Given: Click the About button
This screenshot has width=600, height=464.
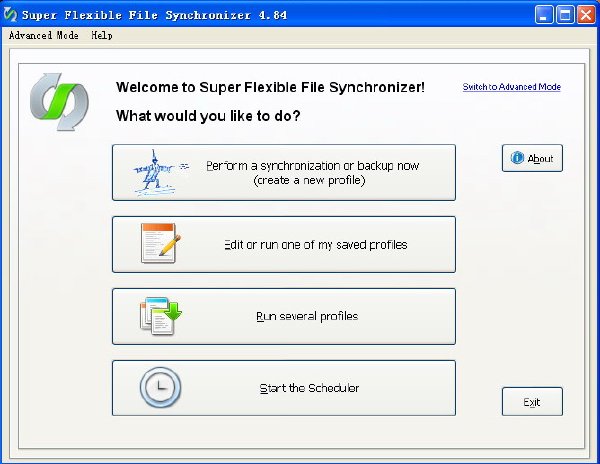Looking at the screenshot, I should pos(532,158).
